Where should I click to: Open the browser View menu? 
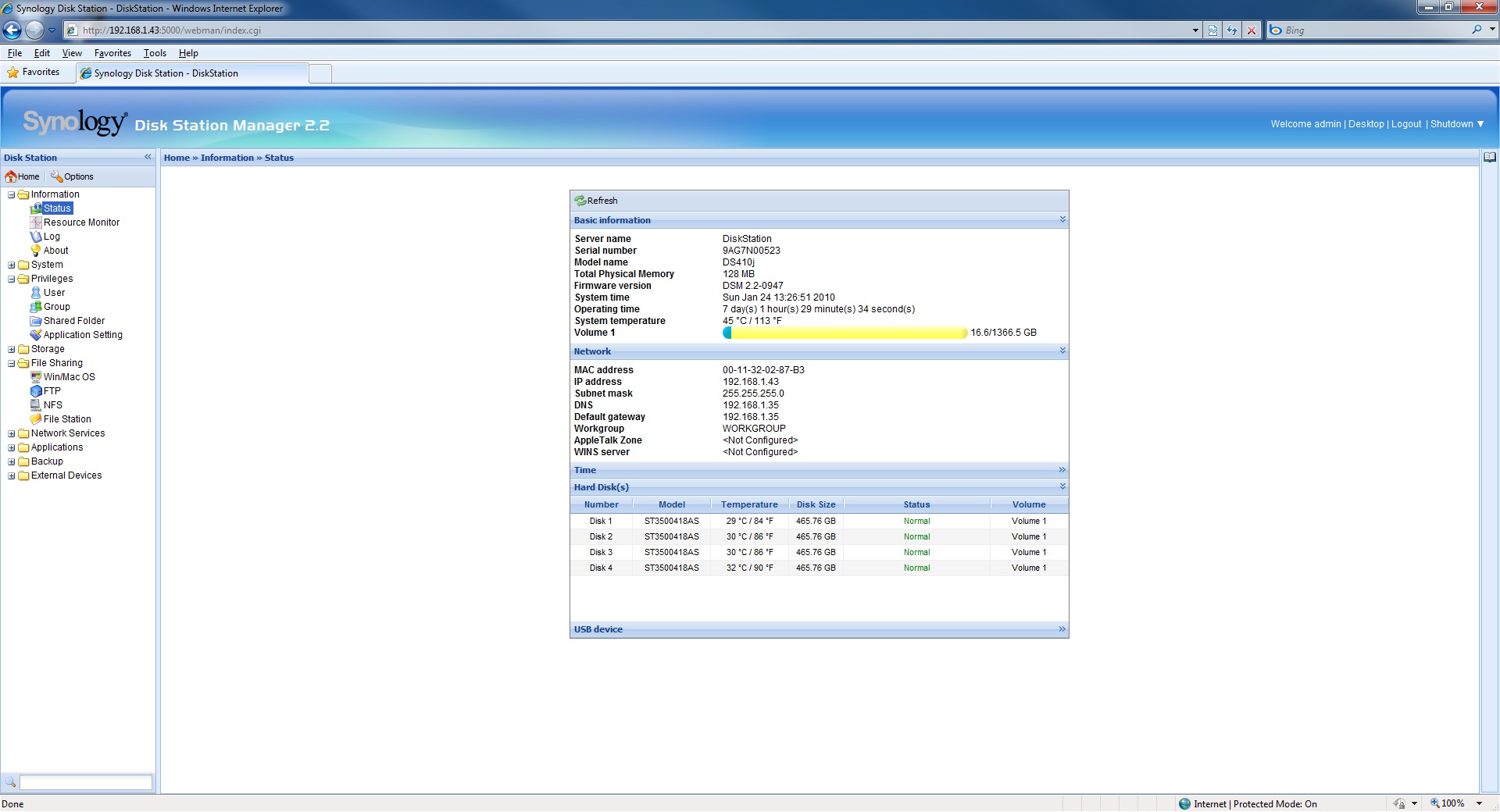click(x=72, y=53)
